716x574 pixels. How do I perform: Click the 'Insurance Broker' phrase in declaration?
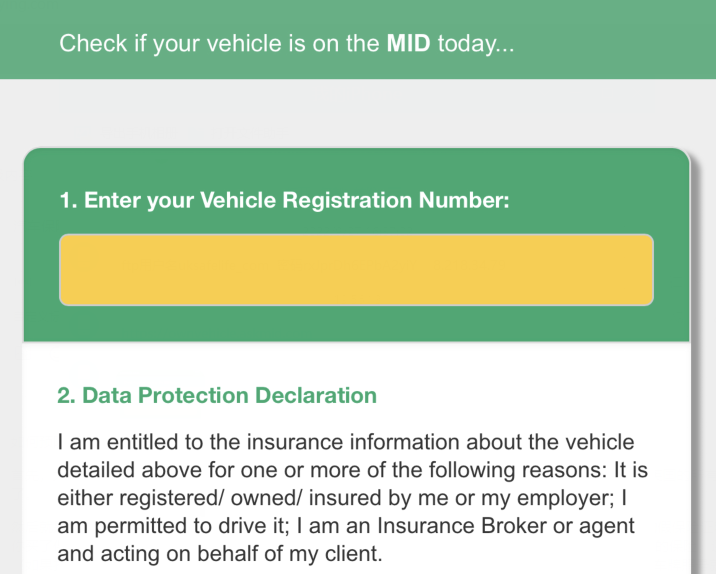[x=462, y=526]
